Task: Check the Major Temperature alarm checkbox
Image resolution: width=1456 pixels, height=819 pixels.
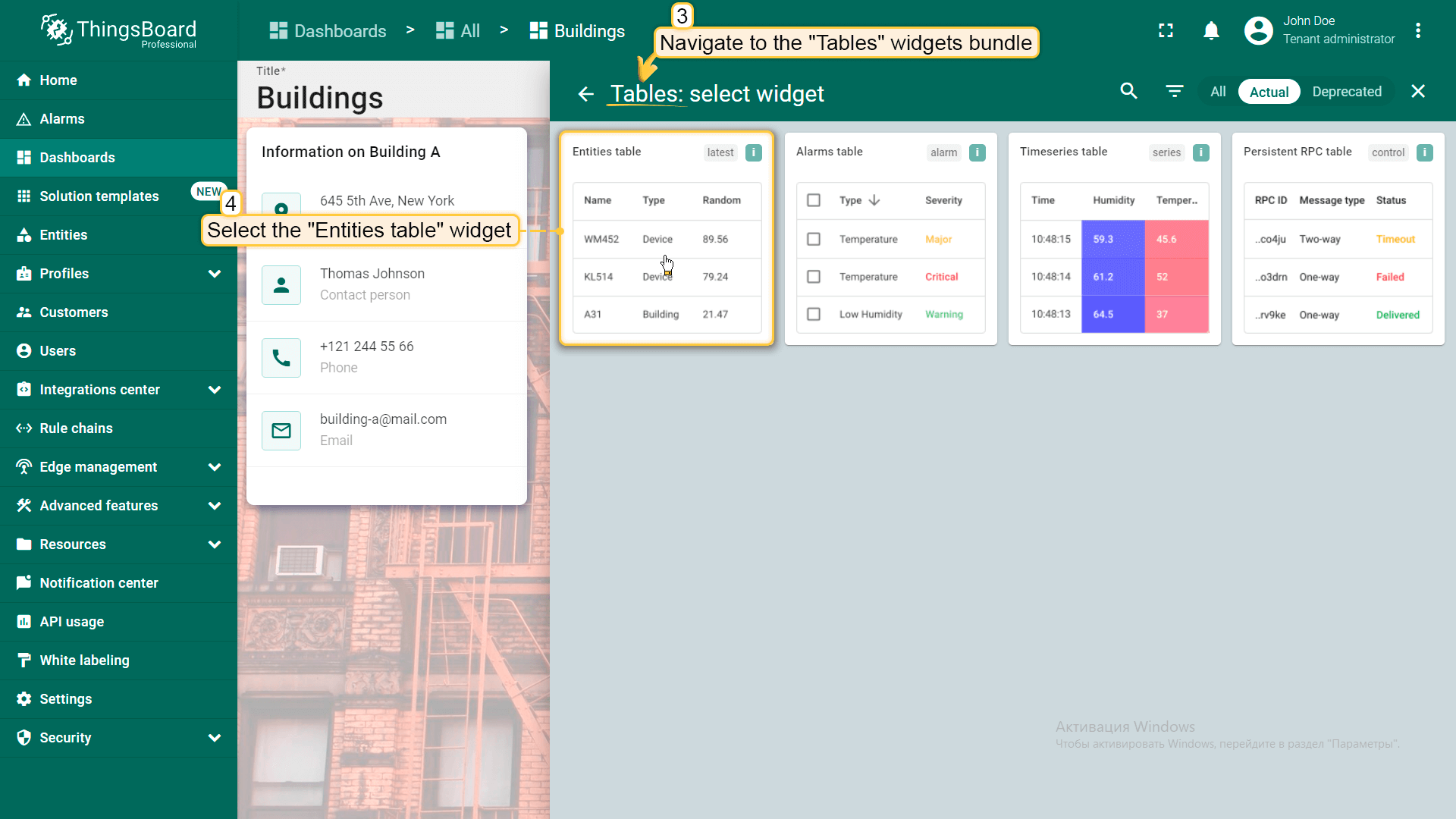Action: (x=814, y=239)
